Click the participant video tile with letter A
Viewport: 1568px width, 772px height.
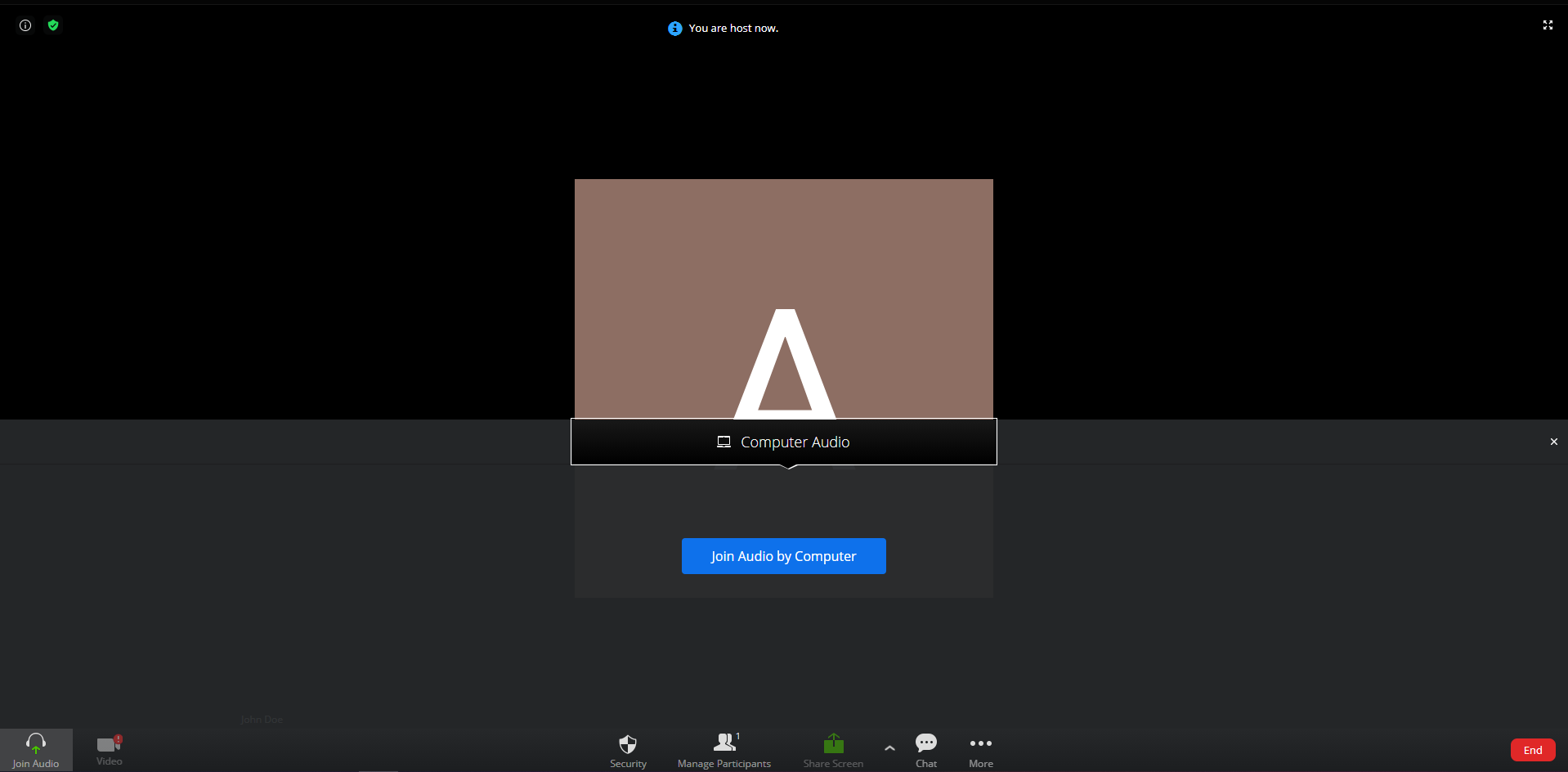coord(784,298)
